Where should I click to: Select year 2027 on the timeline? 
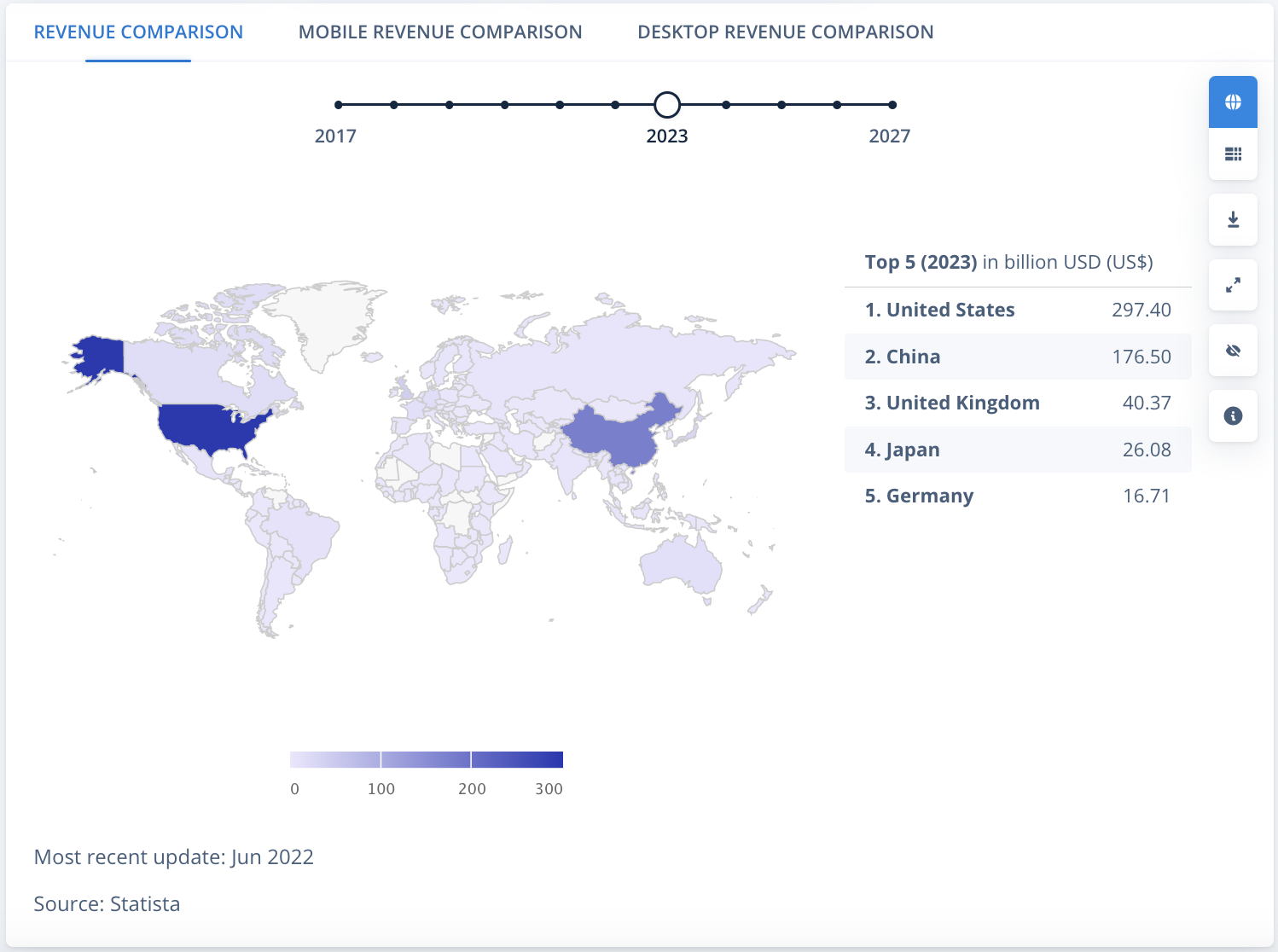click(892, 105)
